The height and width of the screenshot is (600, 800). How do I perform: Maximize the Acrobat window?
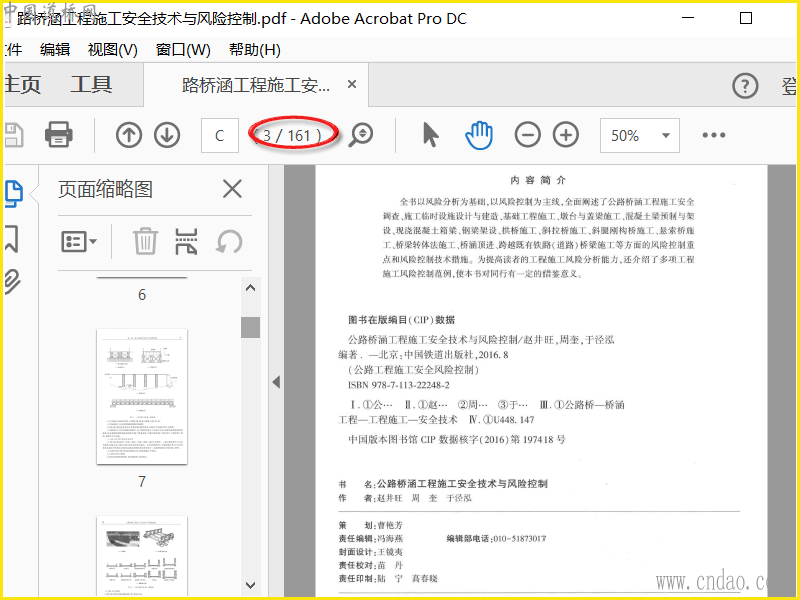tap(746, 18)
